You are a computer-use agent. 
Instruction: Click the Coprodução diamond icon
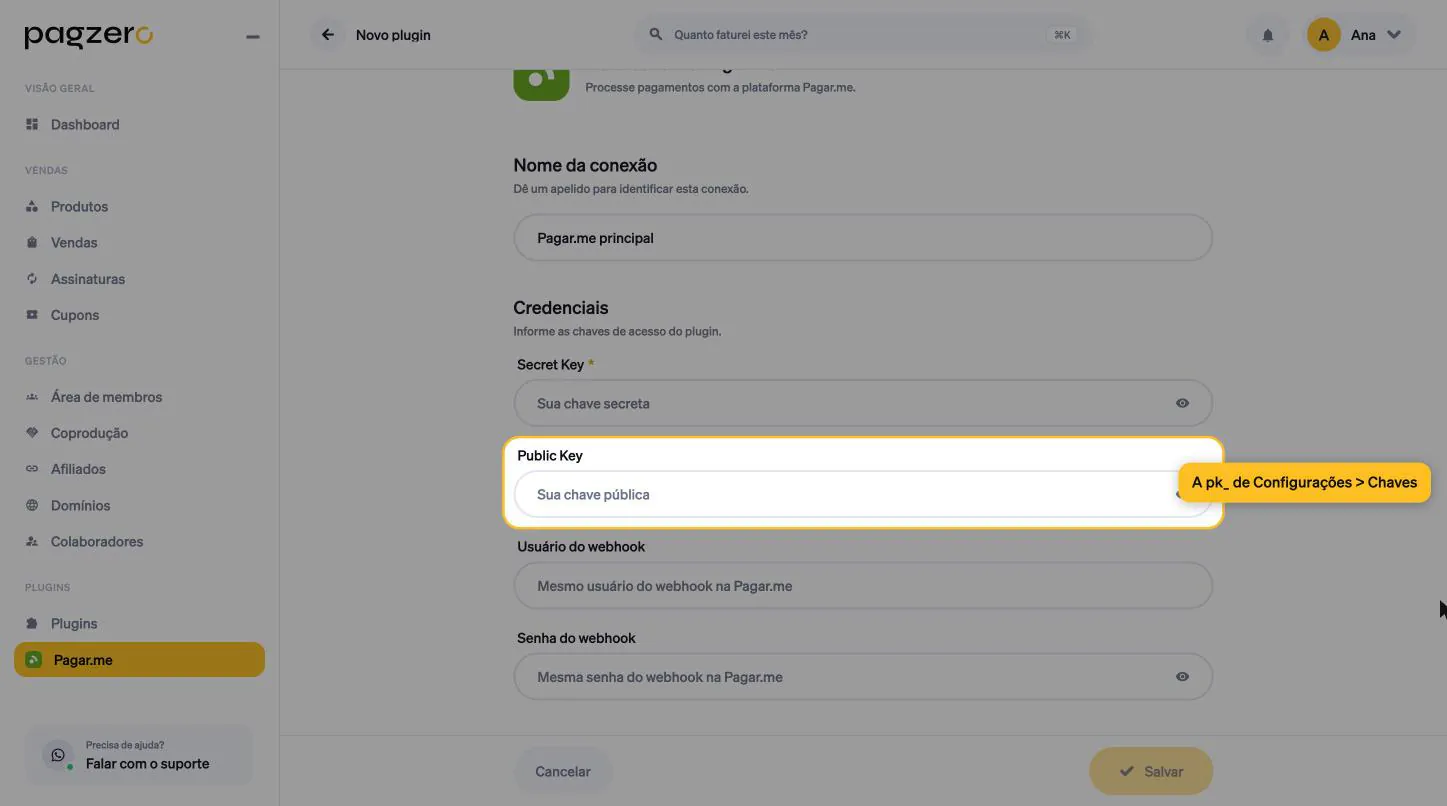(32, 433)
